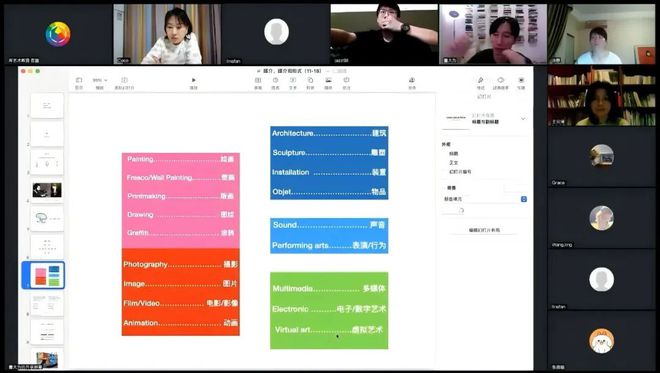Click the Photography line in red box
Image resolution: width=660 pixels, height=373 pixels.
point(181,264)
